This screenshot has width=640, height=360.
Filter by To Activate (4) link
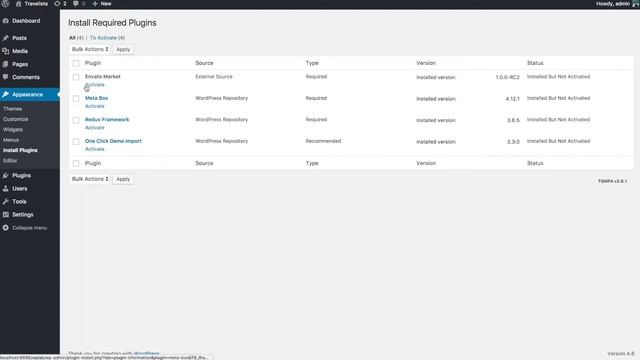coord(107,38)
